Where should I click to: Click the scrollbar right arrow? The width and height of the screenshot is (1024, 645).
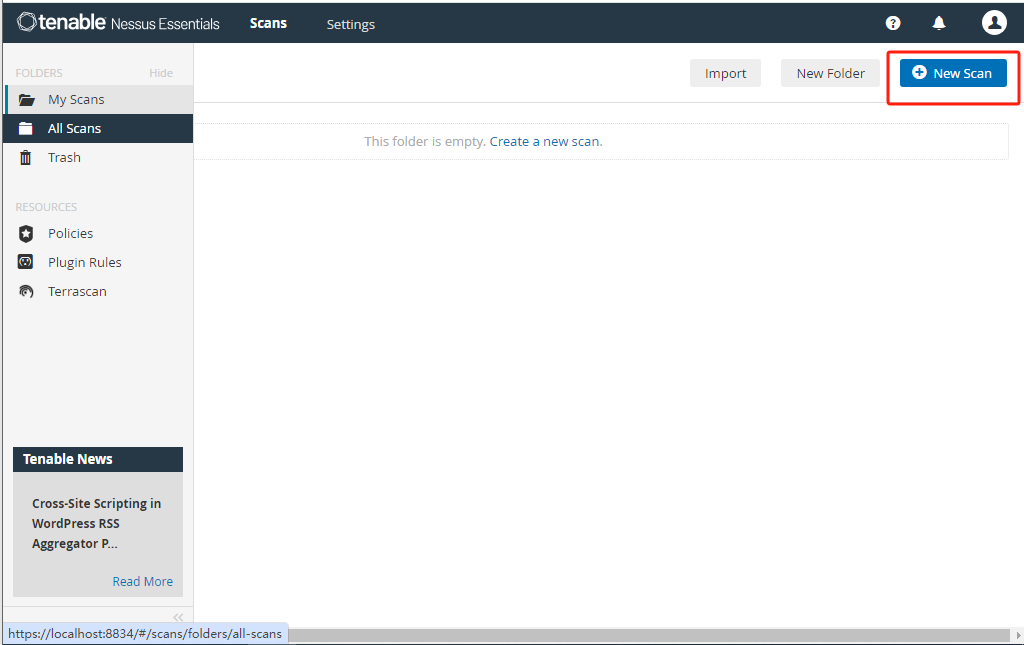click(x=1017, y=635)
